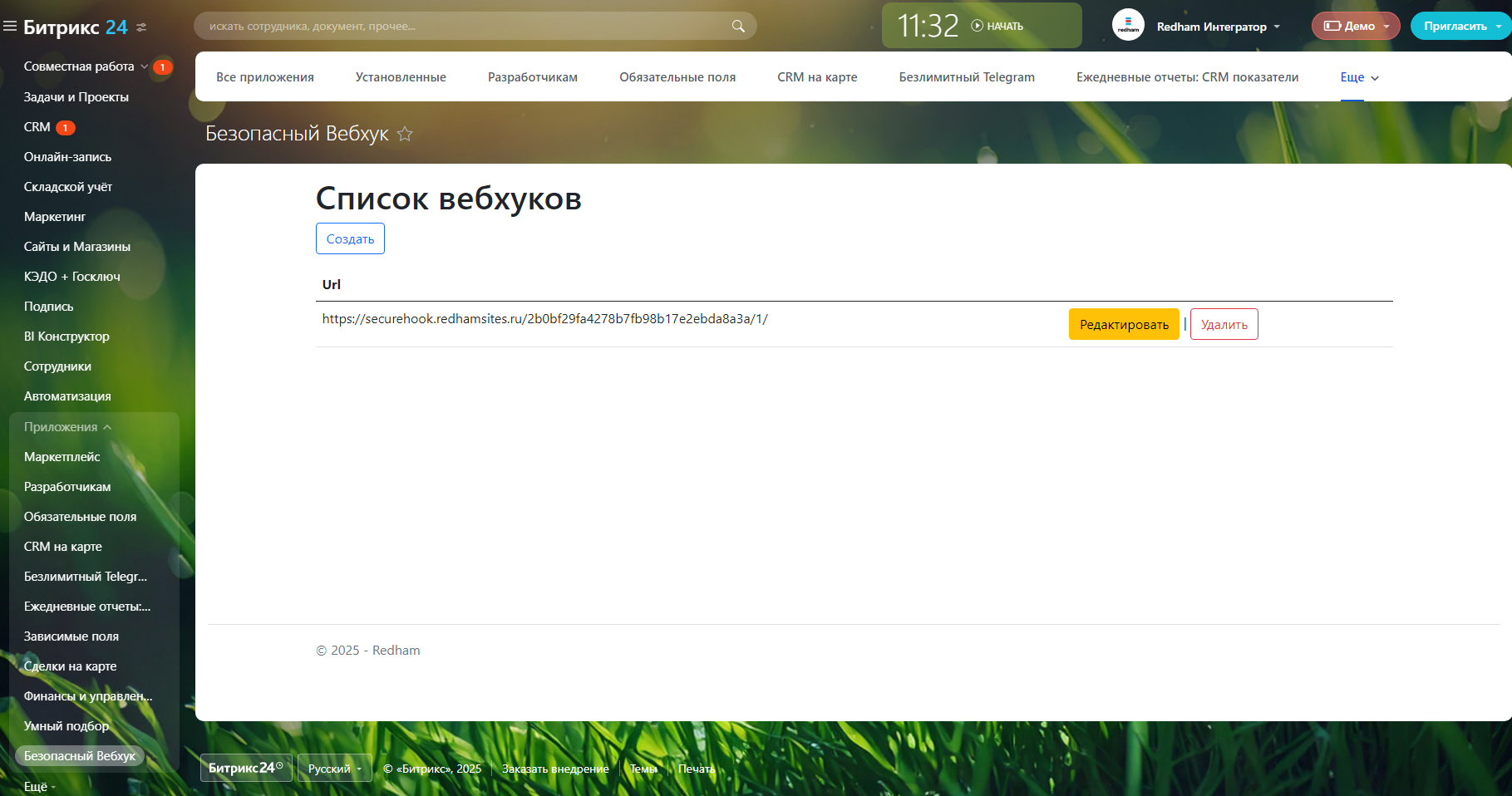Screen dimensions: 1512x796
Task: Open Умный подбор in the sidebar
Action: [x=66, y=726]
